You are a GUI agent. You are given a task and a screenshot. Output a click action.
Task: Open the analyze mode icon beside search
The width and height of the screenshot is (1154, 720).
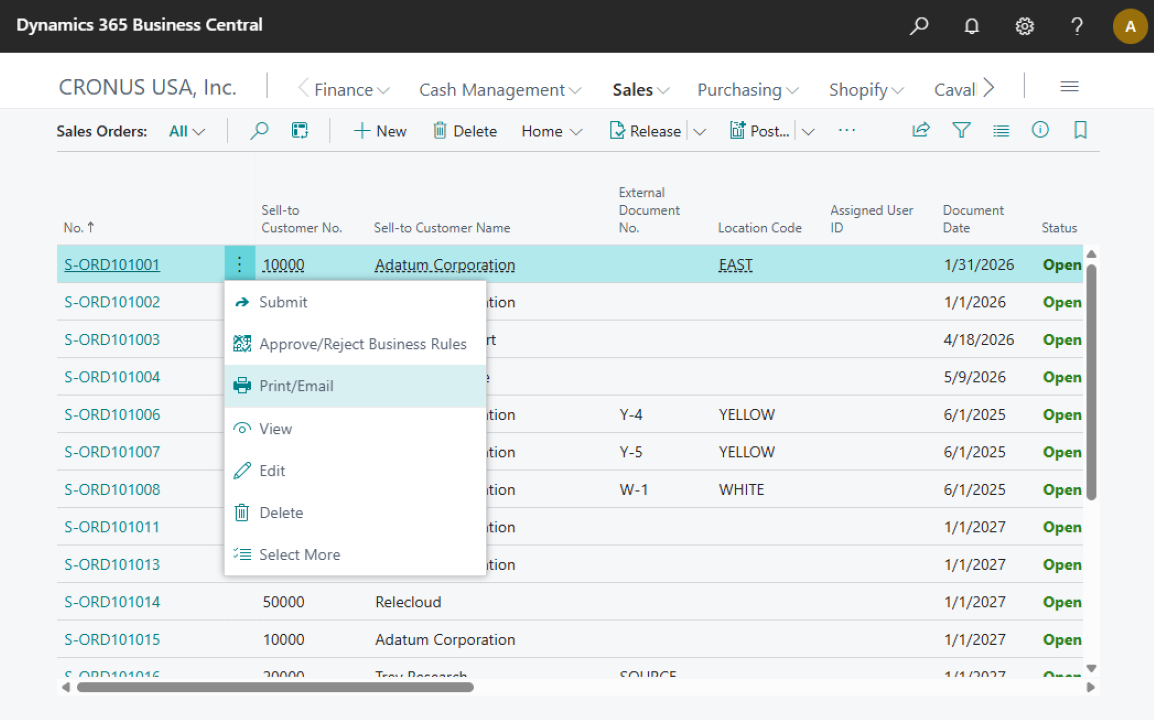(x=300, y=131)
